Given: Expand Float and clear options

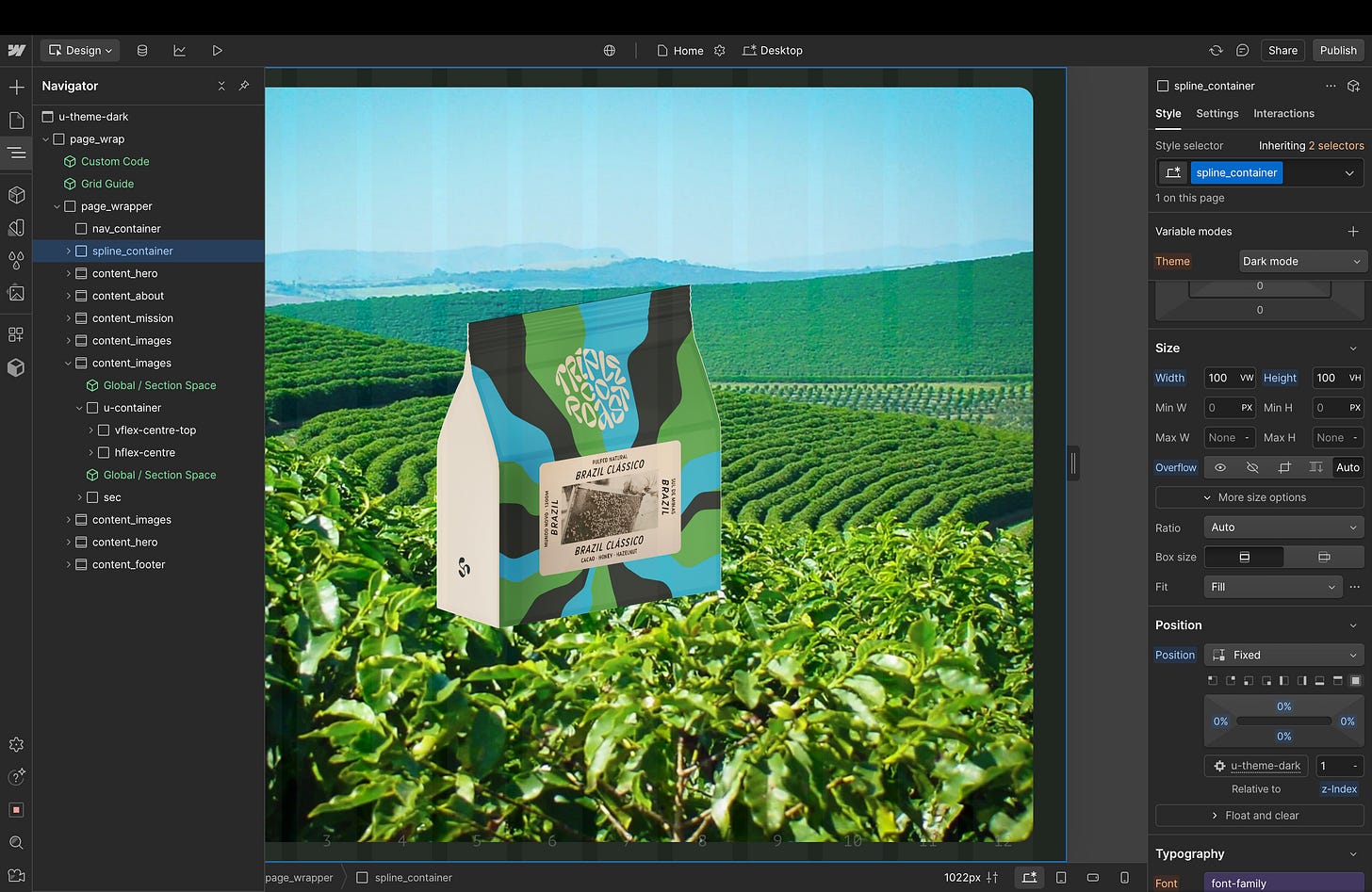Looking at the screenshot, I should tap(1260, 816).
